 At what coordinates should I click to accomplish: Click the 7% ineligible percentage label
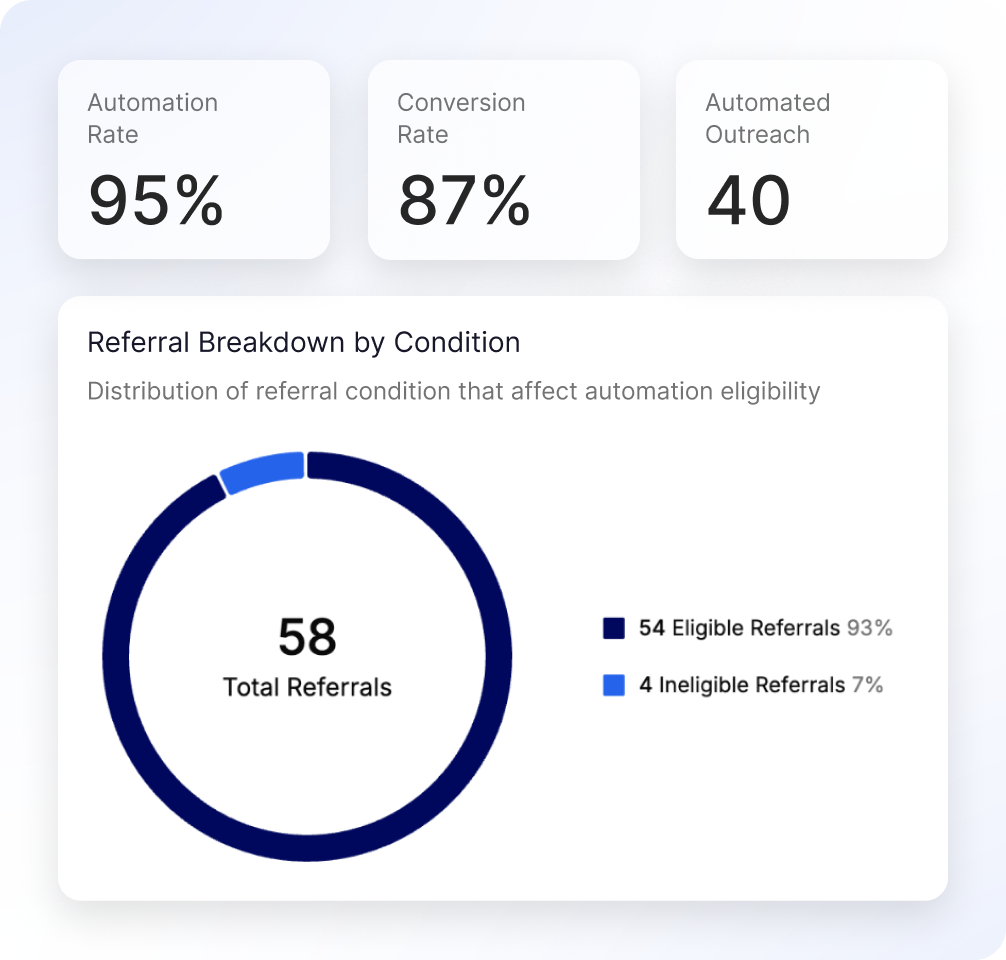pos(867,685)
